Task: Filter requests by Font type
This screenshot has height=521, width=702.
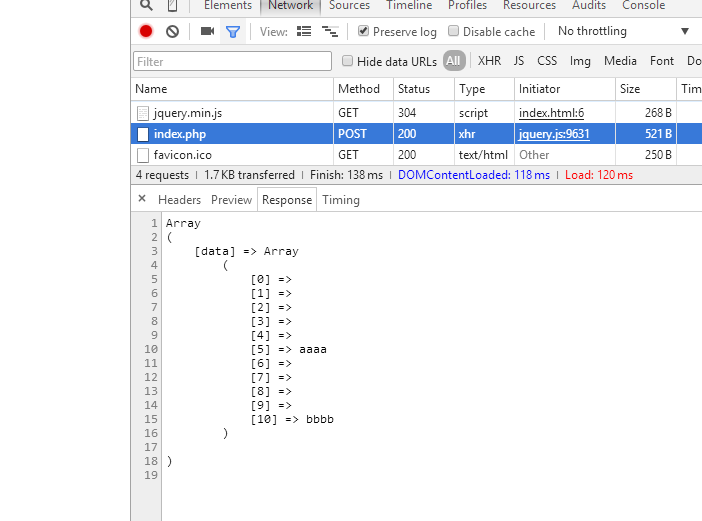Action: [x=662, y=61]
